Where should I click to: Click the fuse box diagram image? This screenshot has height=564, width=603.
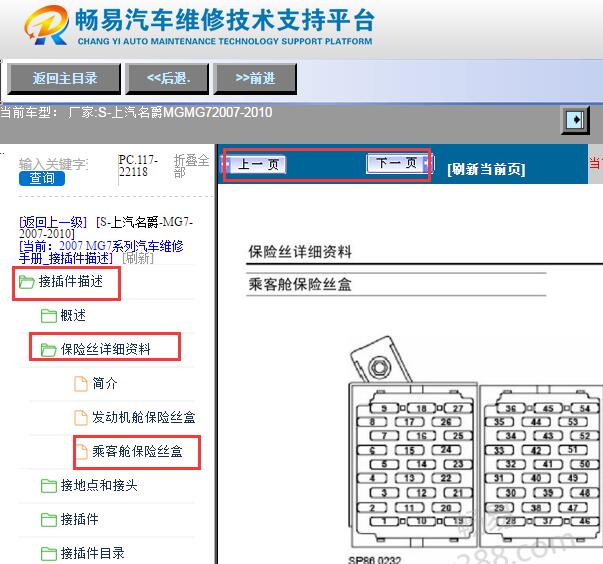[x=475, y=441]
